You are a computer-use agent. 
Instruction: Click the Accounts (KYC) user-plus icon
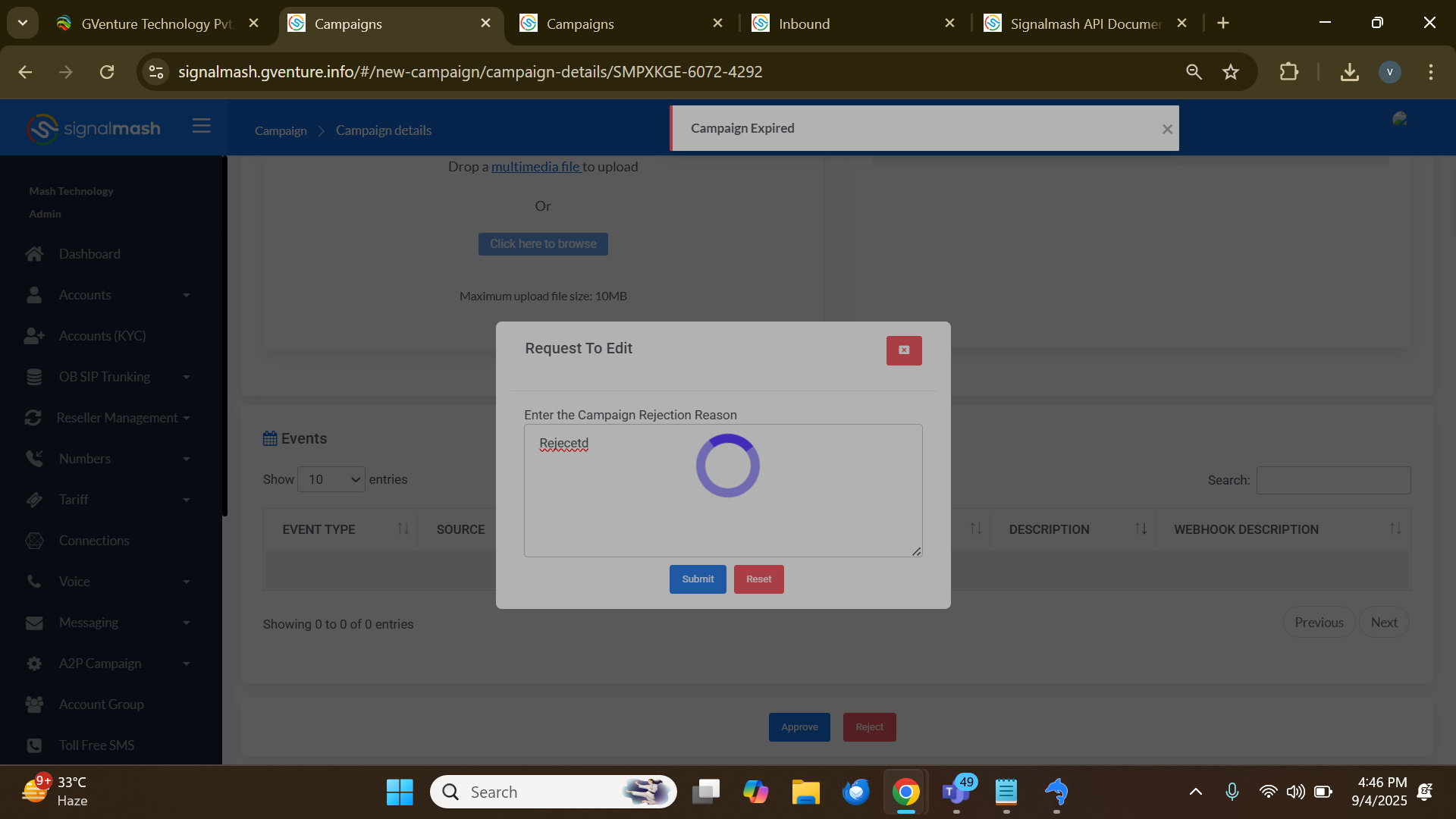point(34,336)
